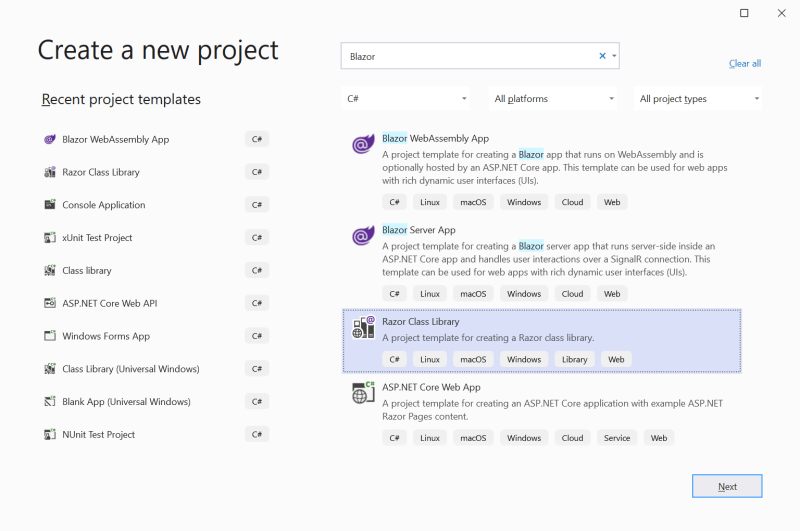Screen dimensions: 800x531
Task: Click the C# tag beside NUnit Test Project
Action: [257, 434]
